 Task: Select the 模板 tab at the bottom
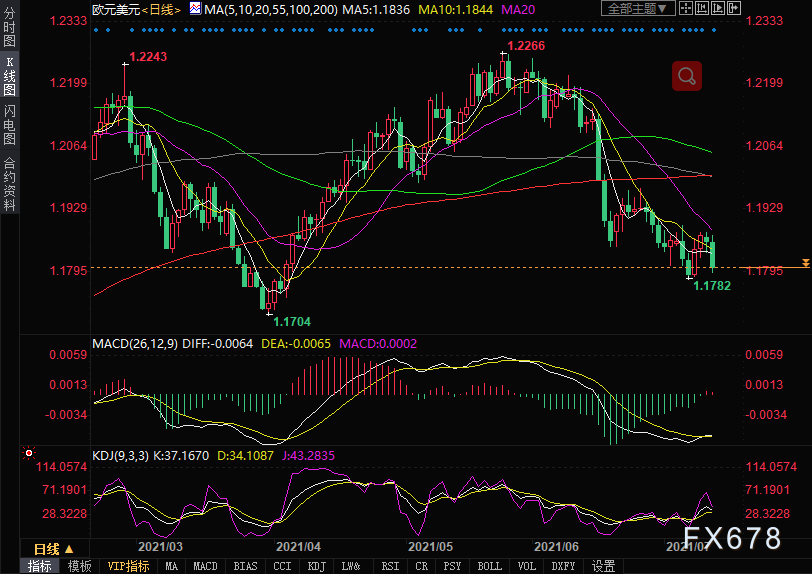pyautogui.click(x=79, y=566)
